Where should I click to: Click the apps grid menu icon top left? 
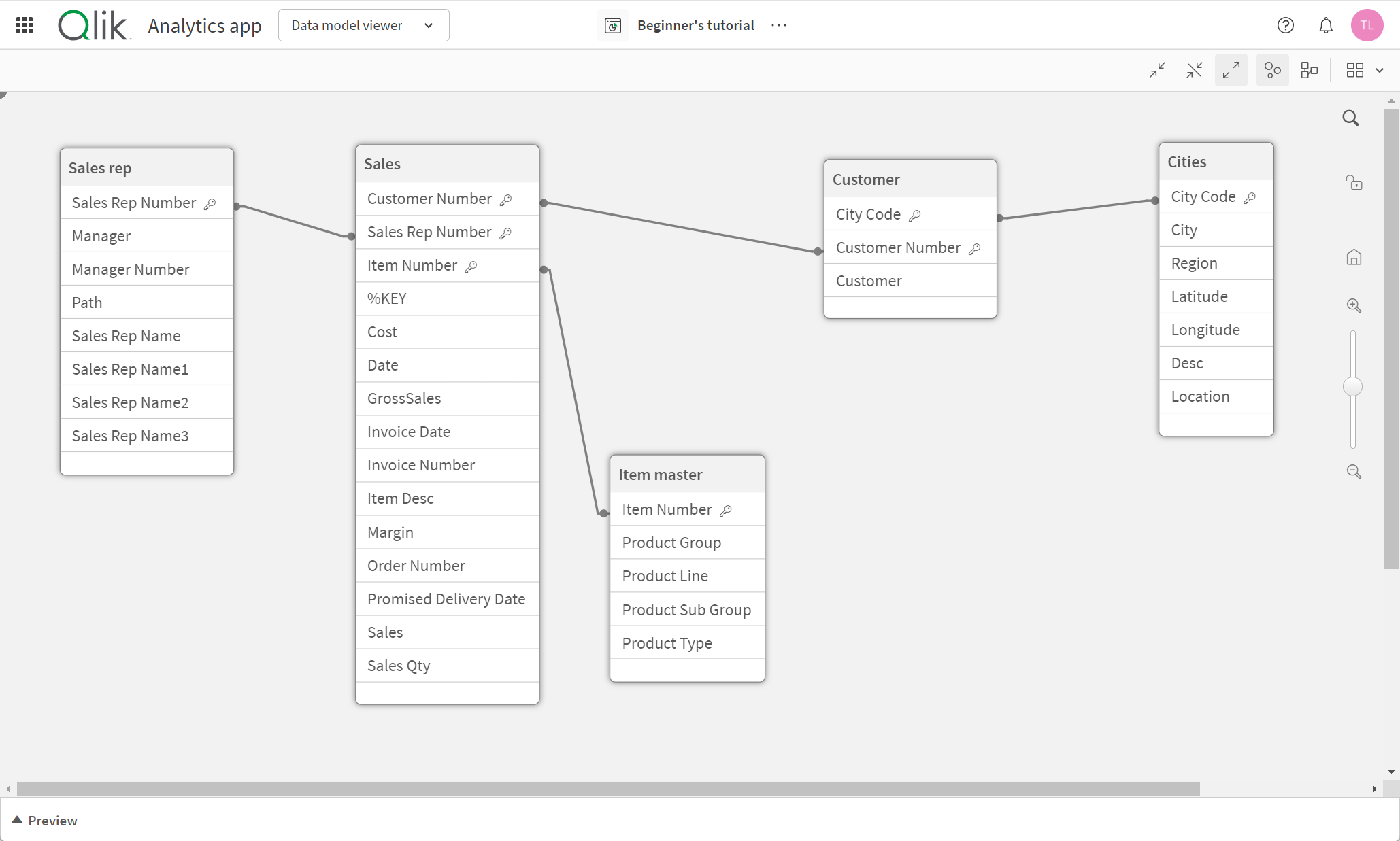(x=24, y=24)
